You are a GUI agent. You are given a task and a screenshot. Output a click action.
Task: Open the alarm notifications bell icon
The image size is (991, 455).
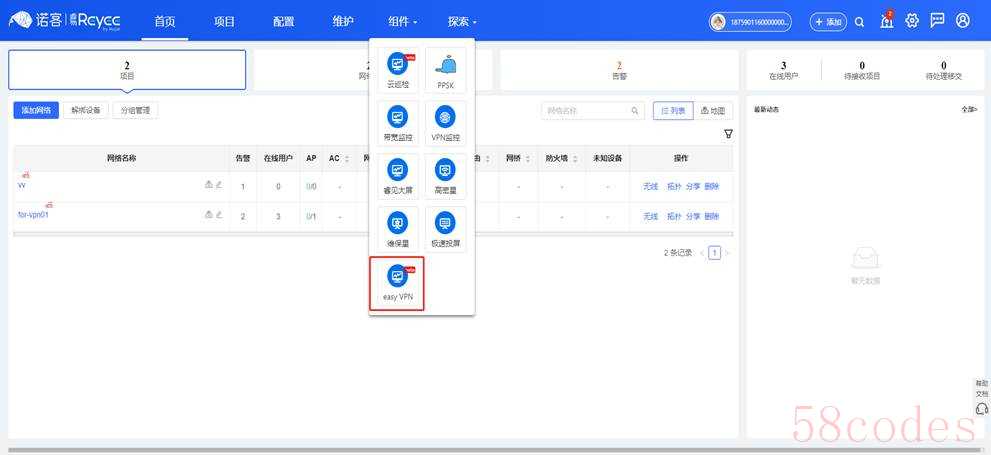(887, 21)
